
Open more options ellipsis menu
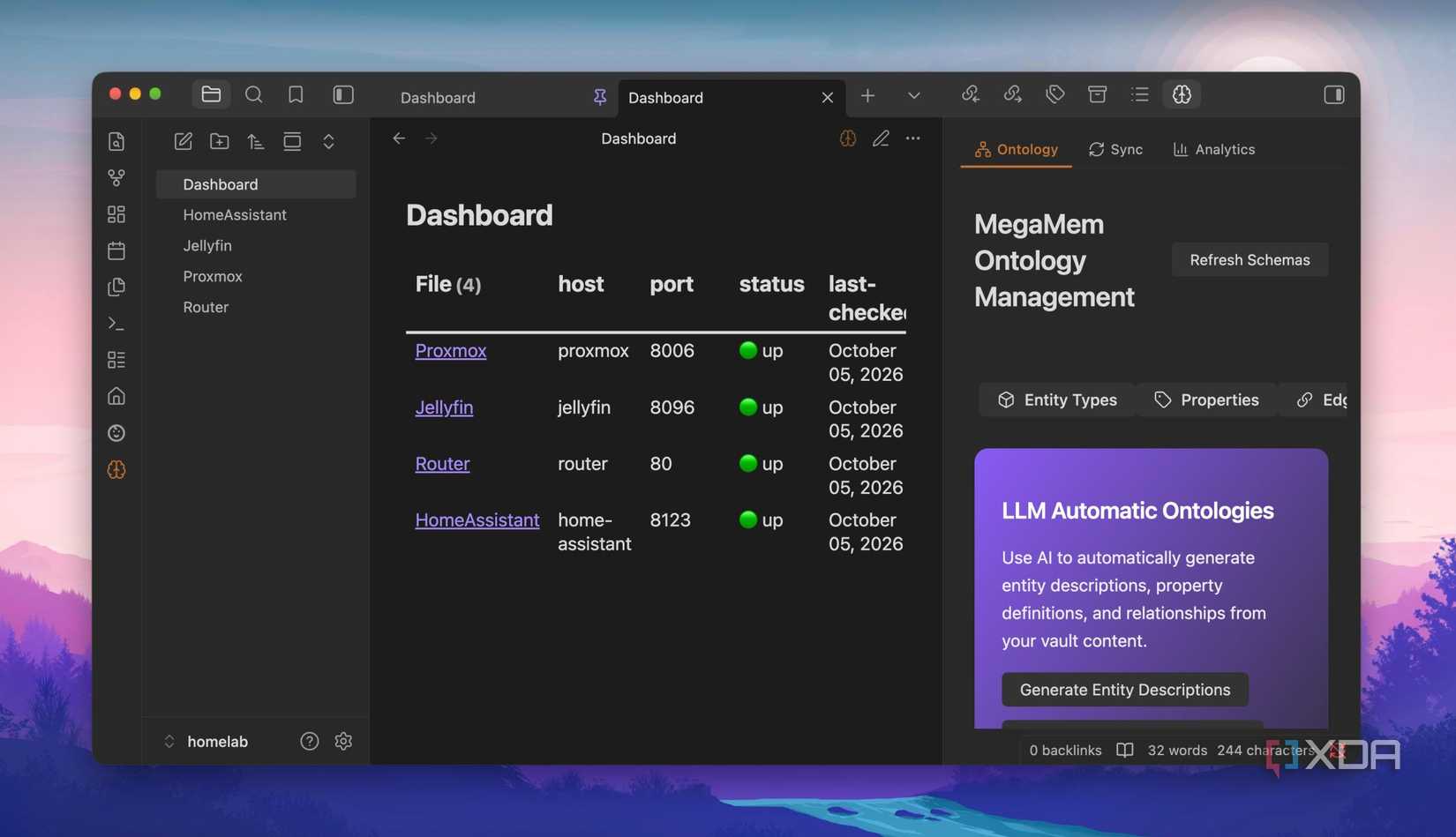tap(913, 138)
